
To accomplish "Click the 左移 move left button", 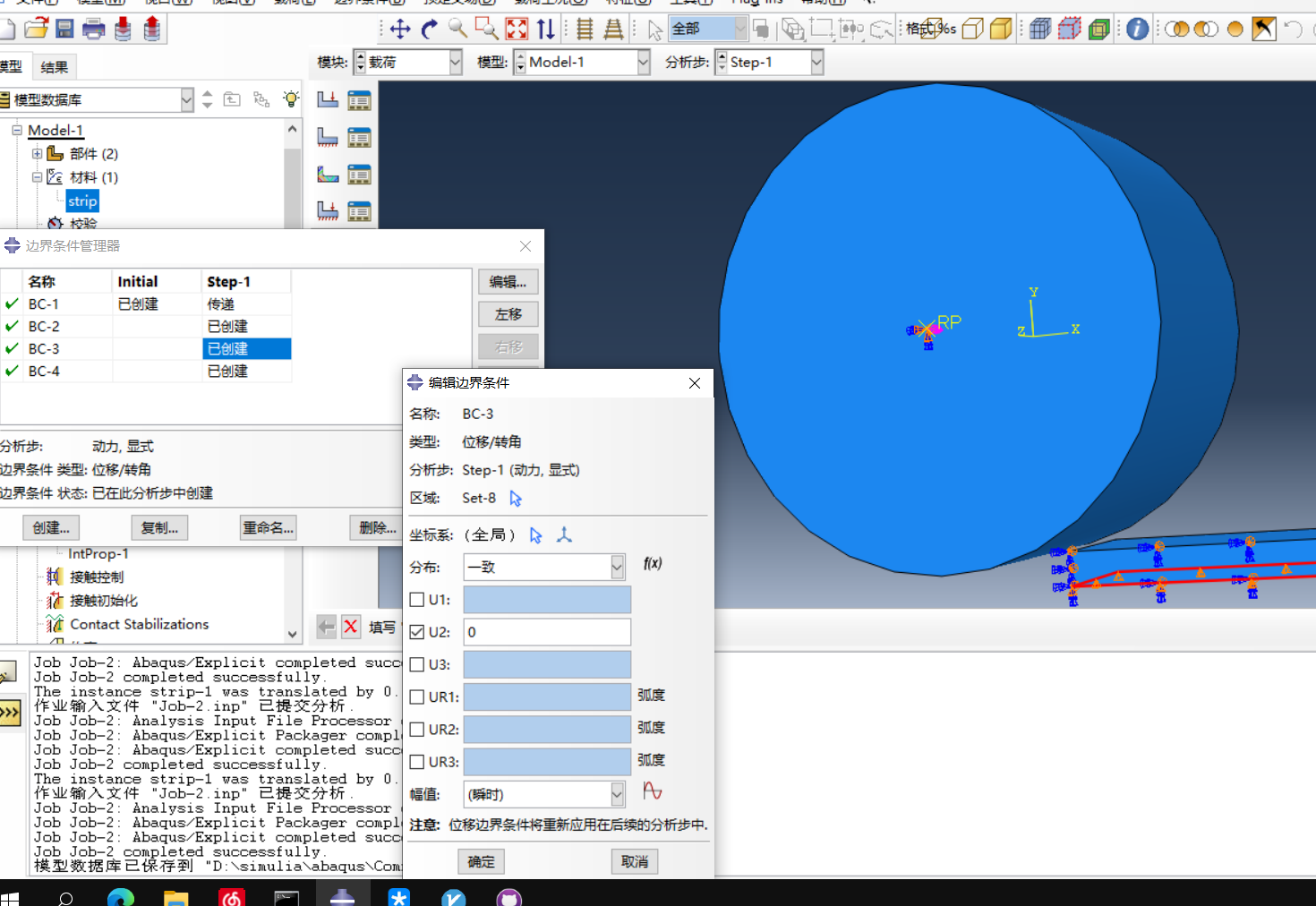I will click(x=508, y=314).
